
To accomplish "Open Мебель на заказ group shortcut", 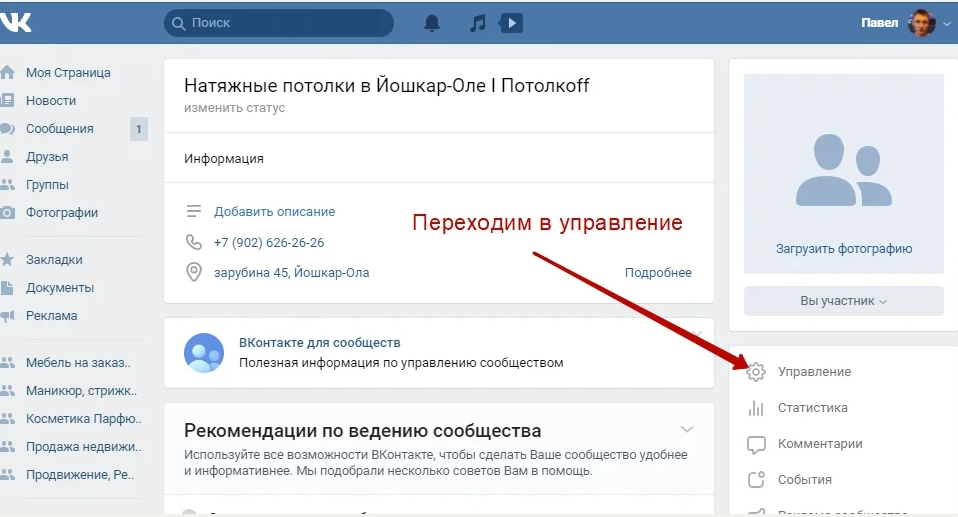I will tap(78, 363).
